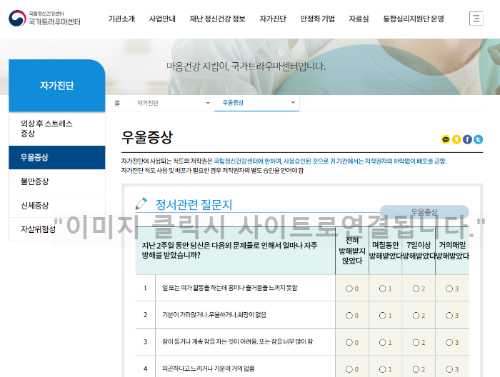Click banner slogan 마음건강 지킴이, 국가트라우마센터입니다
The image size is (500, 377).
click(x=246, y=66)
